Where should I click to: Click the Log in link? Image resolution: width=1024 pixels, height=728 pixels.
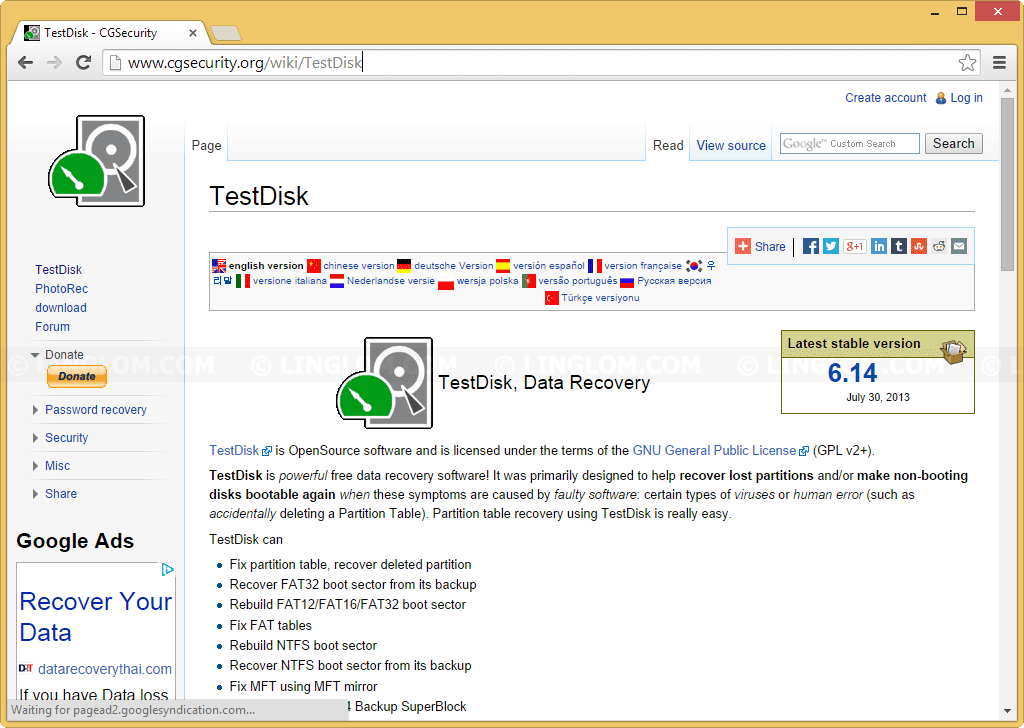coord(966,98)
